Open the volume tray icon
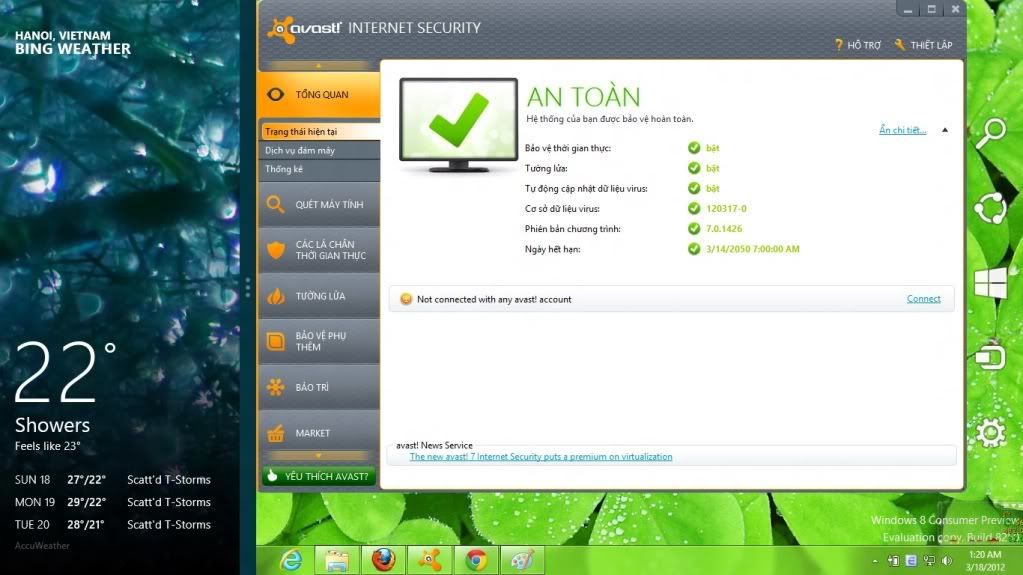Viewport: 1023px width, 575px height. coord(947,561)
